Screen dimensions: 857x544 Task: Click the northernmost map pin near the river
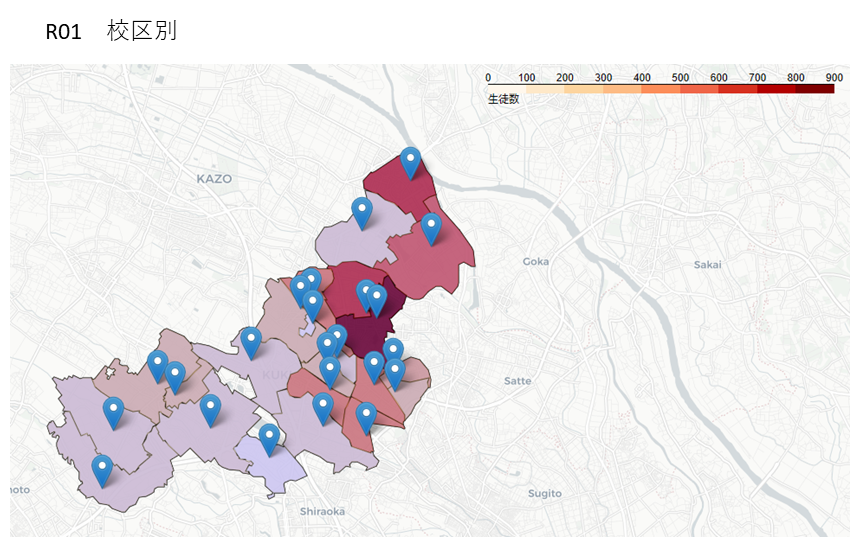click(x=410, y=162)
